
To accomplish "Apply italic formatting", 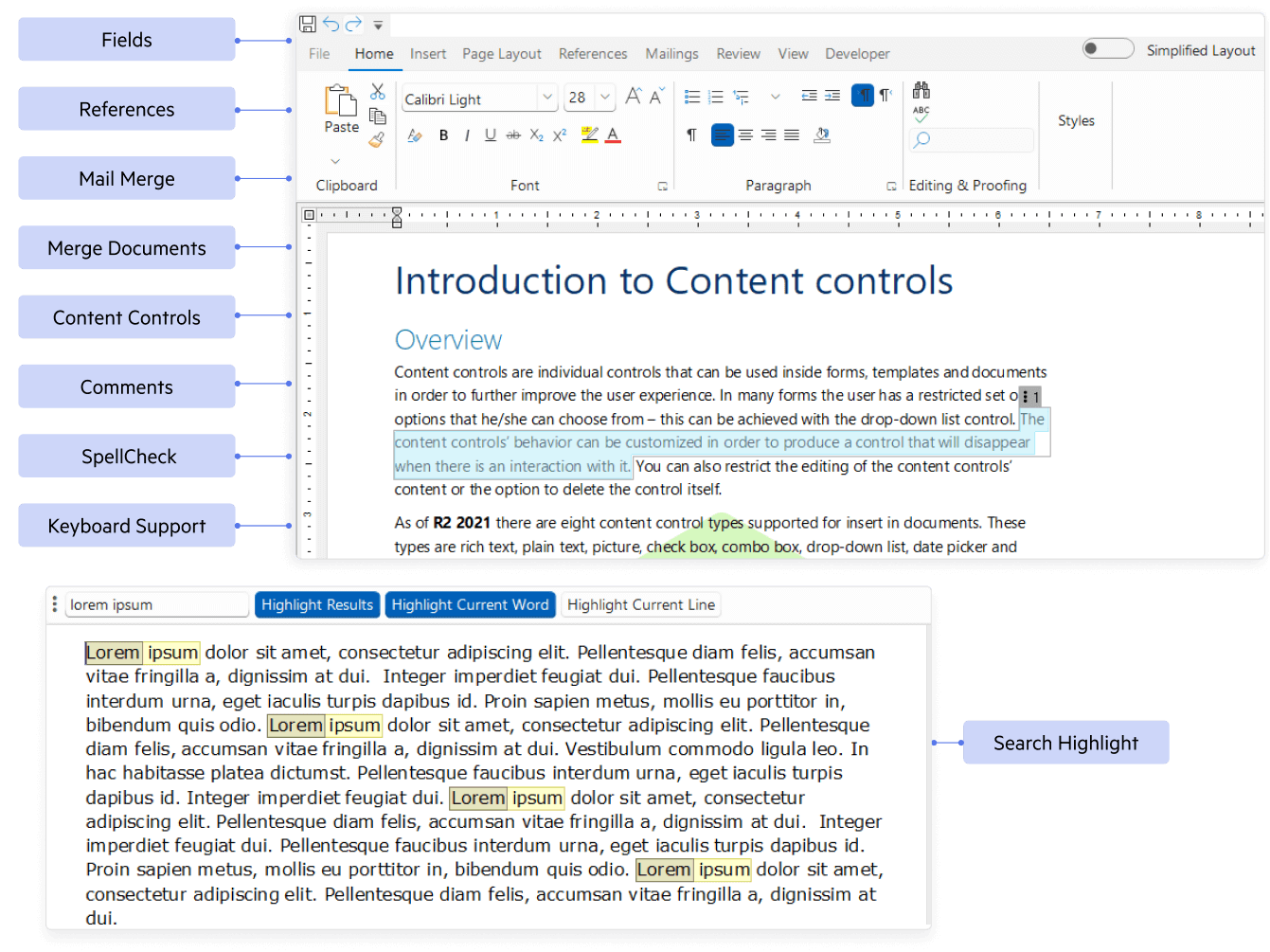I will 467,135.
